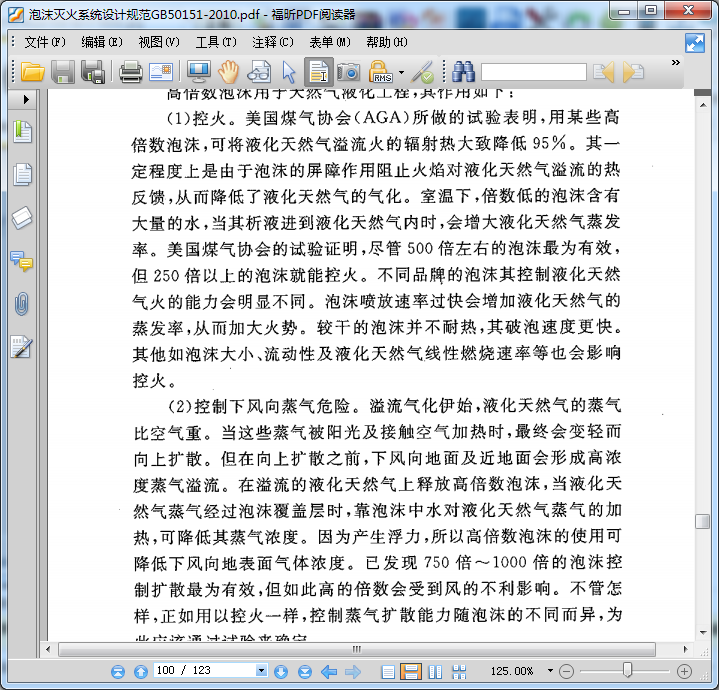Go back to previous view

(329, 672)
